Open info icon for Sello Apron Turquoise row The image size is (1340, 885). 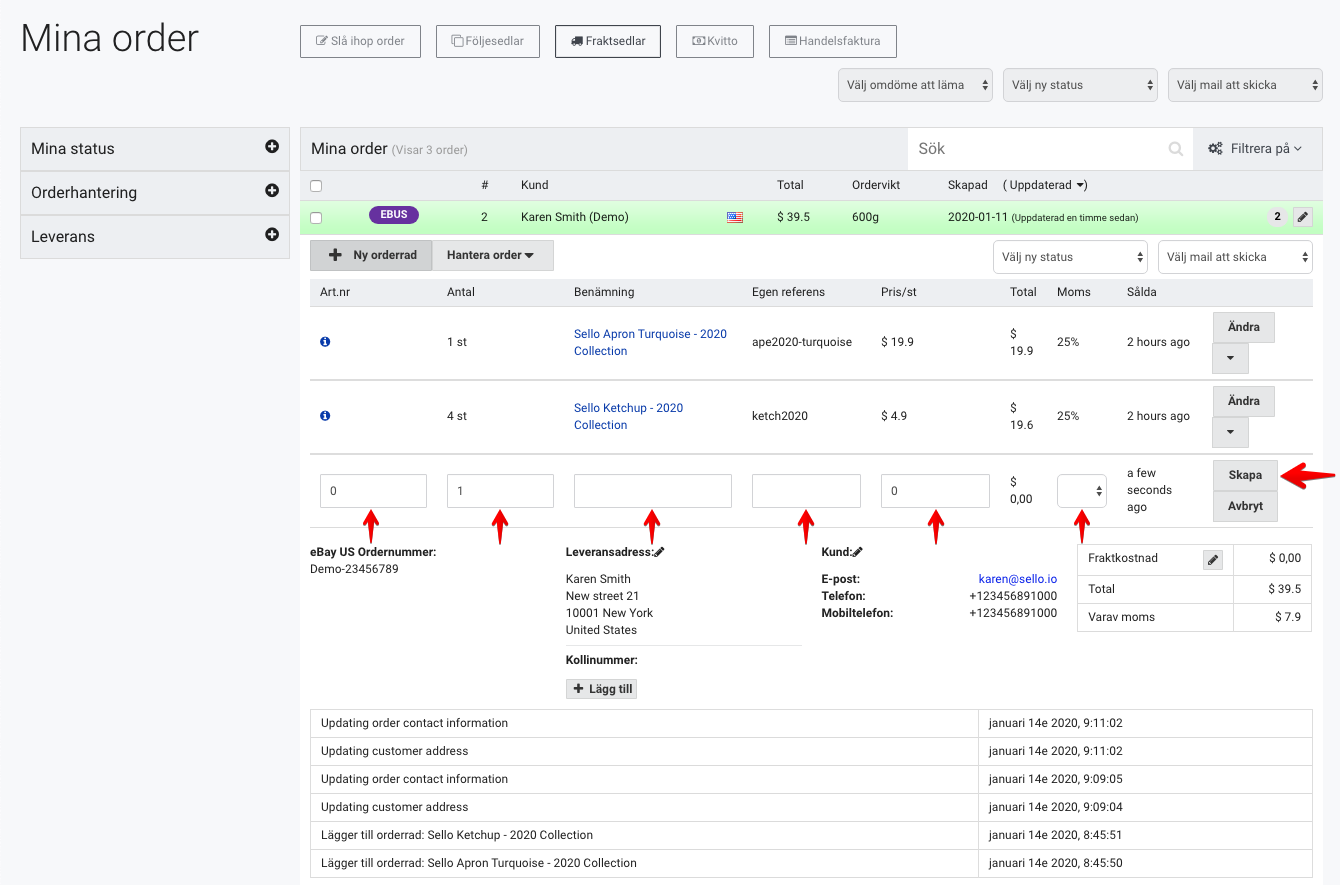coord(325,342)
